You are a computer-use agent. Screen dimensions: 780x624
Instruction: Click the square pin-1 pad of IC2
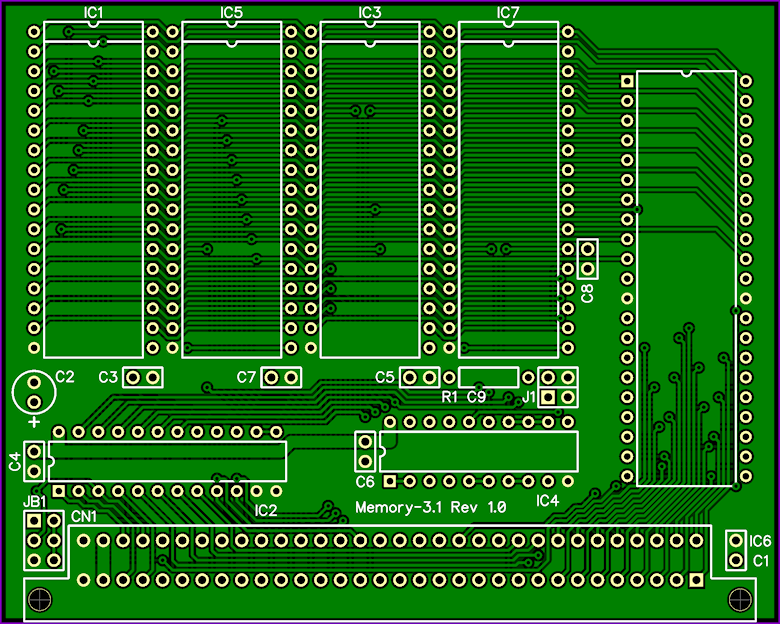pos(59,491)
